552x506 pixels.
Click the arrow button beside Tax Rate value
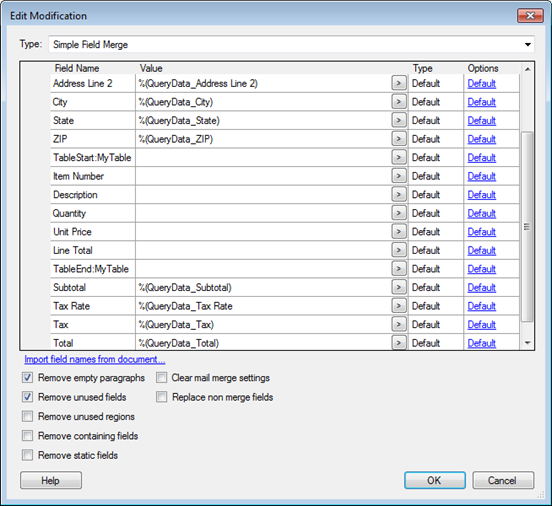point(399,306)
